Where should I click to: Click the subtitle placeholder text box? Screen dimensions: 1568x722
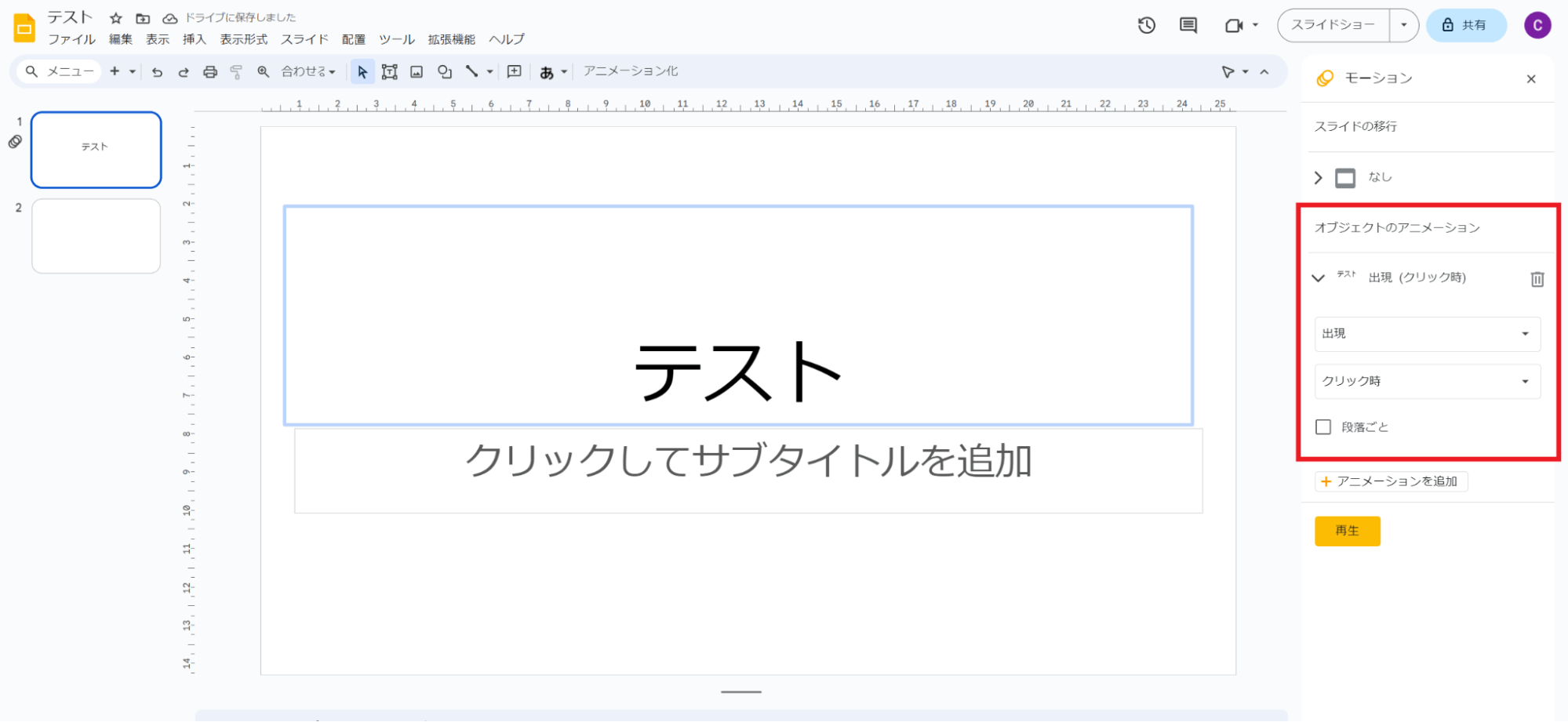(x=748, y=470)
